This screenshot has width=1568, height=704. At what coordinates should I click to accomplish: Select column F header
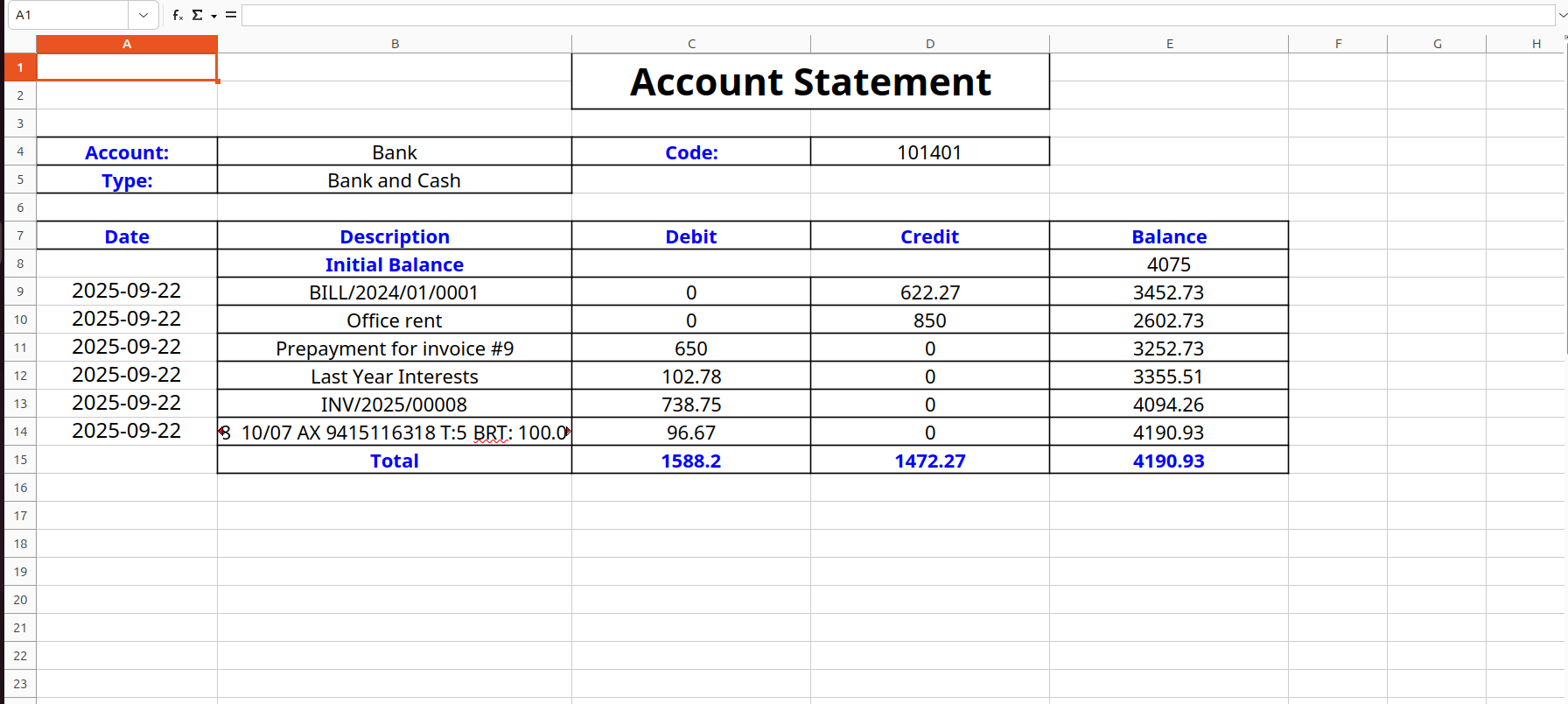(1338, 44)
